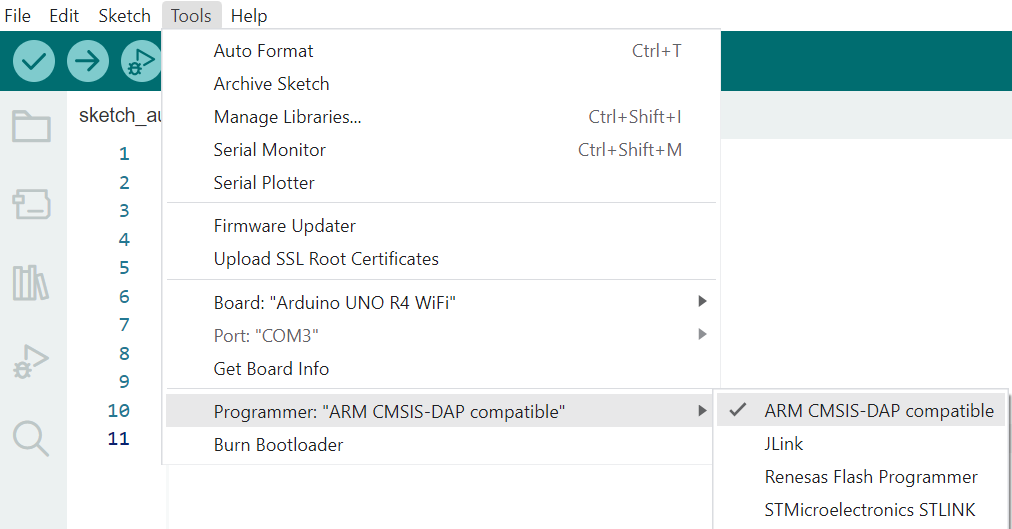This screenshot has width=1012, height=529.
Task: Open the Library Manager books icon
Action: (31, 284)
